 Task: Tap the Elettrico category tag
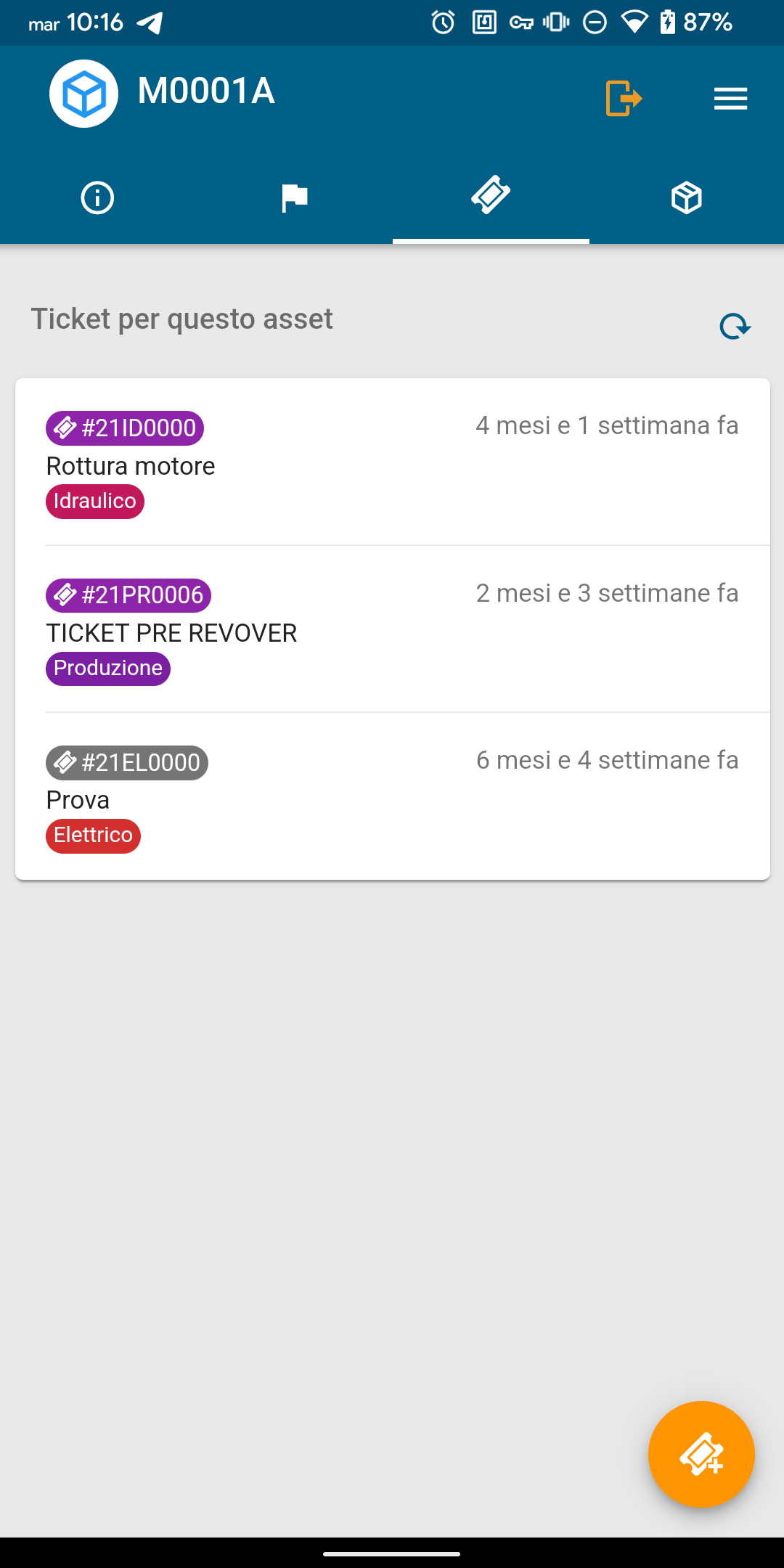pyautogui.click(x=93, y=836)
